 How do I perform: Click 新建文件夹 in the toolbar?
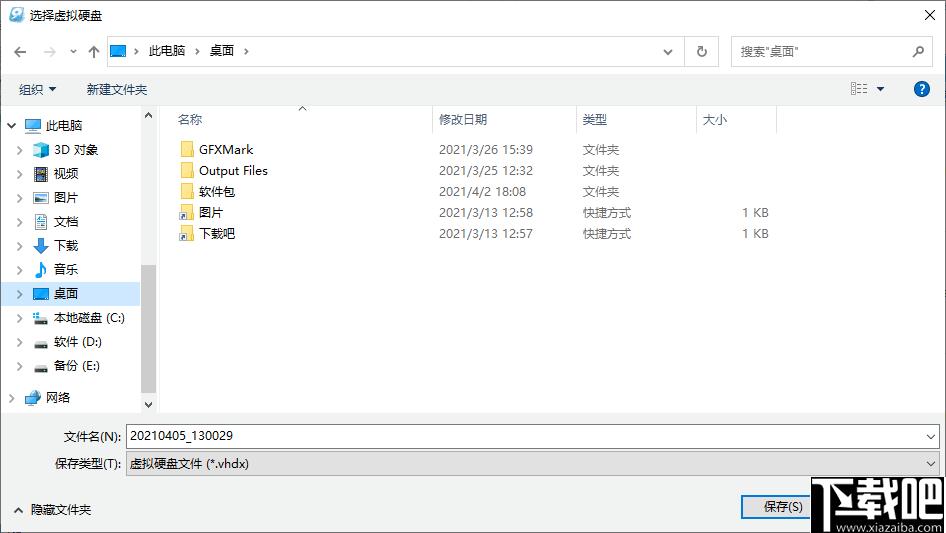pos(117,89)
